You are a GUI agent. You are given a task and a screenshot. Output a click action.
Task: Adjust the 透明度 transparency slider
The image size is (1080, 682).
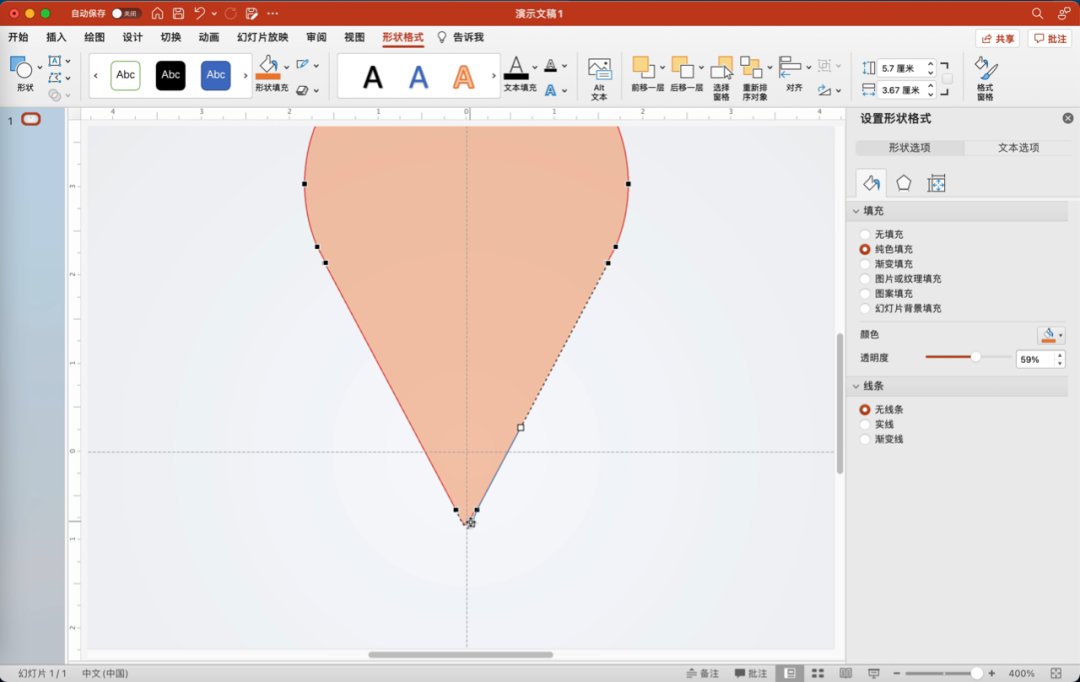975,357
